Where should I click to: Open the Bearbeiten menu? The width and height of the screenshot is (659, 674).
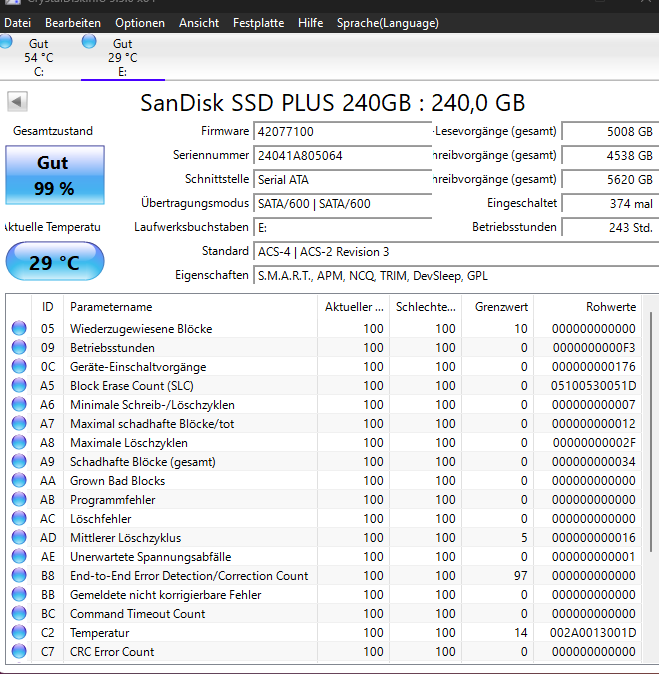[x=73, y=23]
